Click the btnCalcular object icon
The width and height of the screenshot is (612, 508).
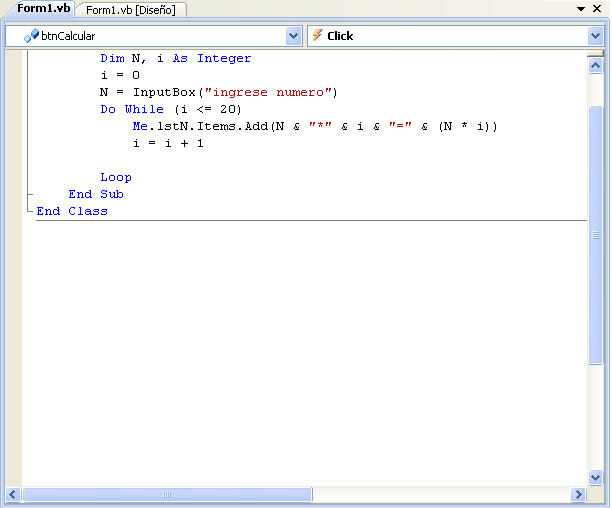point(31,36)
